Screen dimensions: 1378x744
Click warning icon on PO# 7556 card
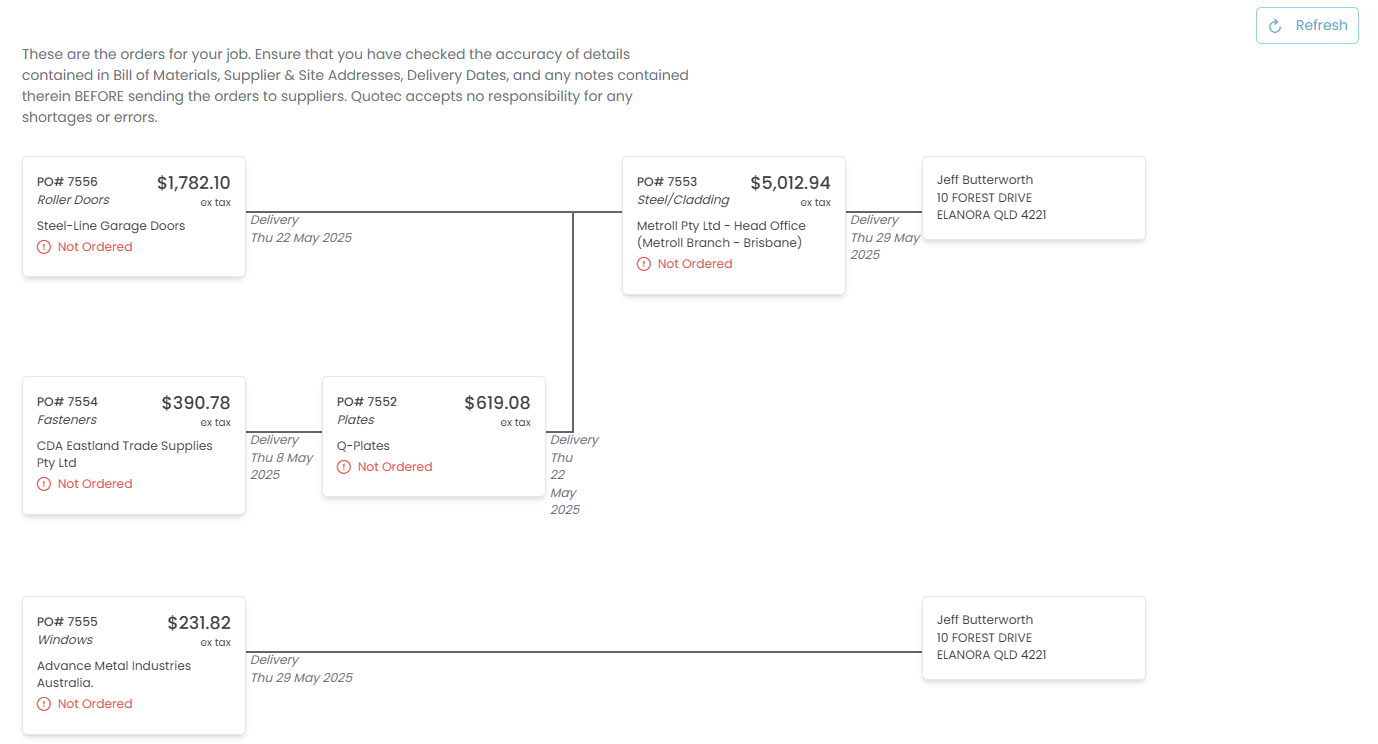coord(44,247)
